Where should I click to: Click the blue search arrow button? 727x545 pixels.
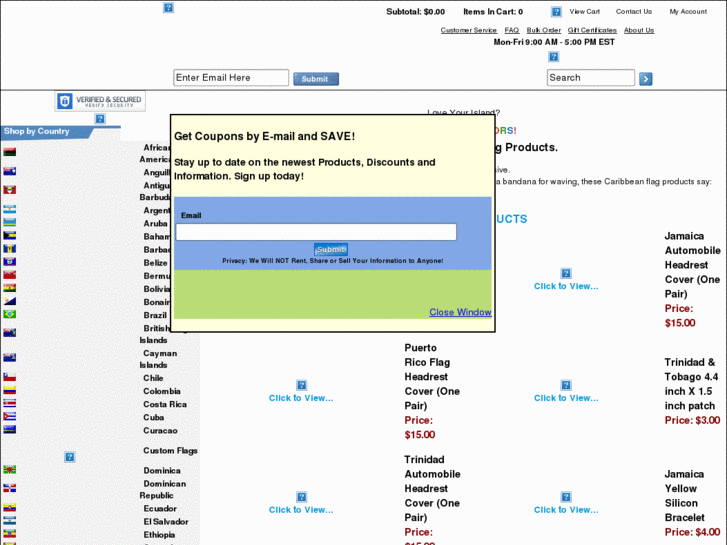(645, 79)
